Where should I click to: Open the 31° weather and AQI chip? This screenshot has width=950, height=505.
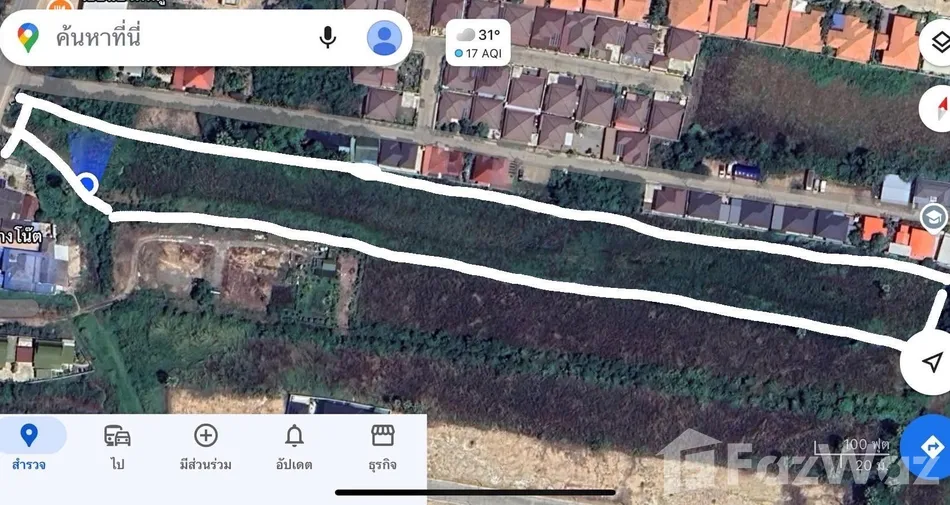click(478, 42)
